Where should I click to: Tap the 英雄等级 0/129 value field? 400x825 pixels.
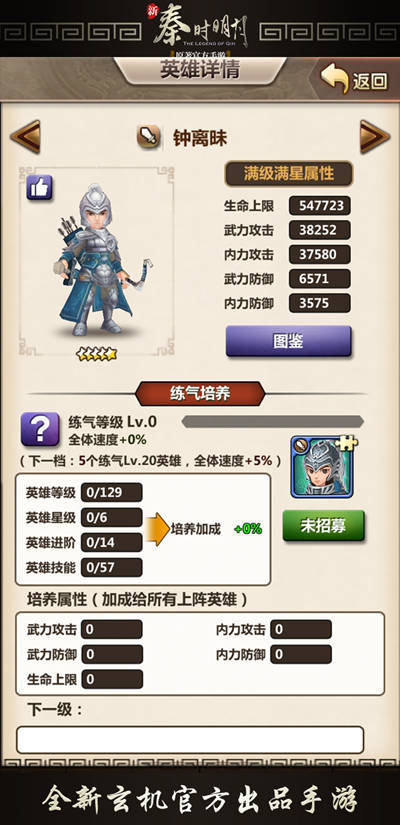coord(112,492)
